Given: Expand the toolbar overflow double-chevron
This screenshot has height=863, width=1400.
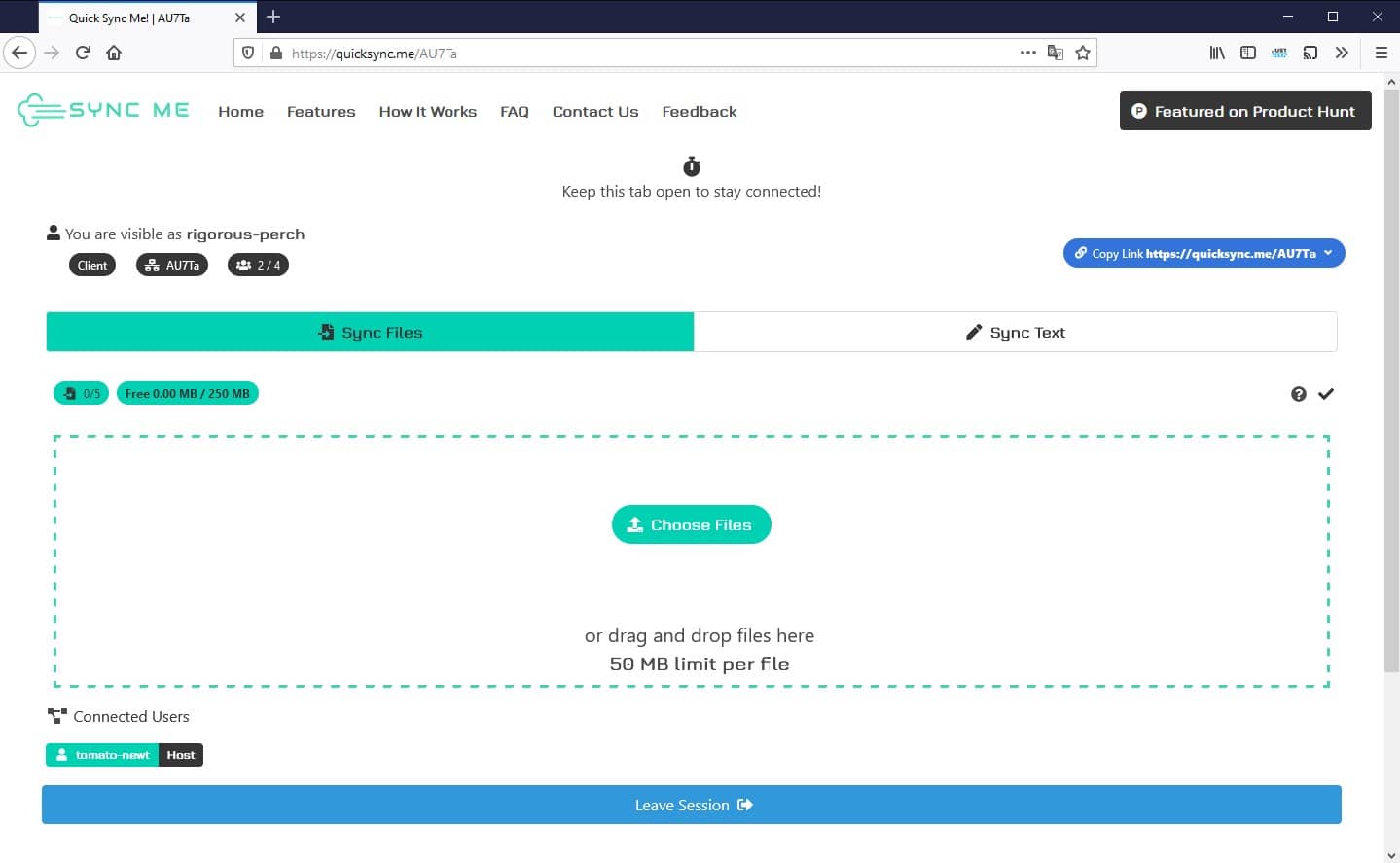Looking at the screenshot, I should [1342, 53].
